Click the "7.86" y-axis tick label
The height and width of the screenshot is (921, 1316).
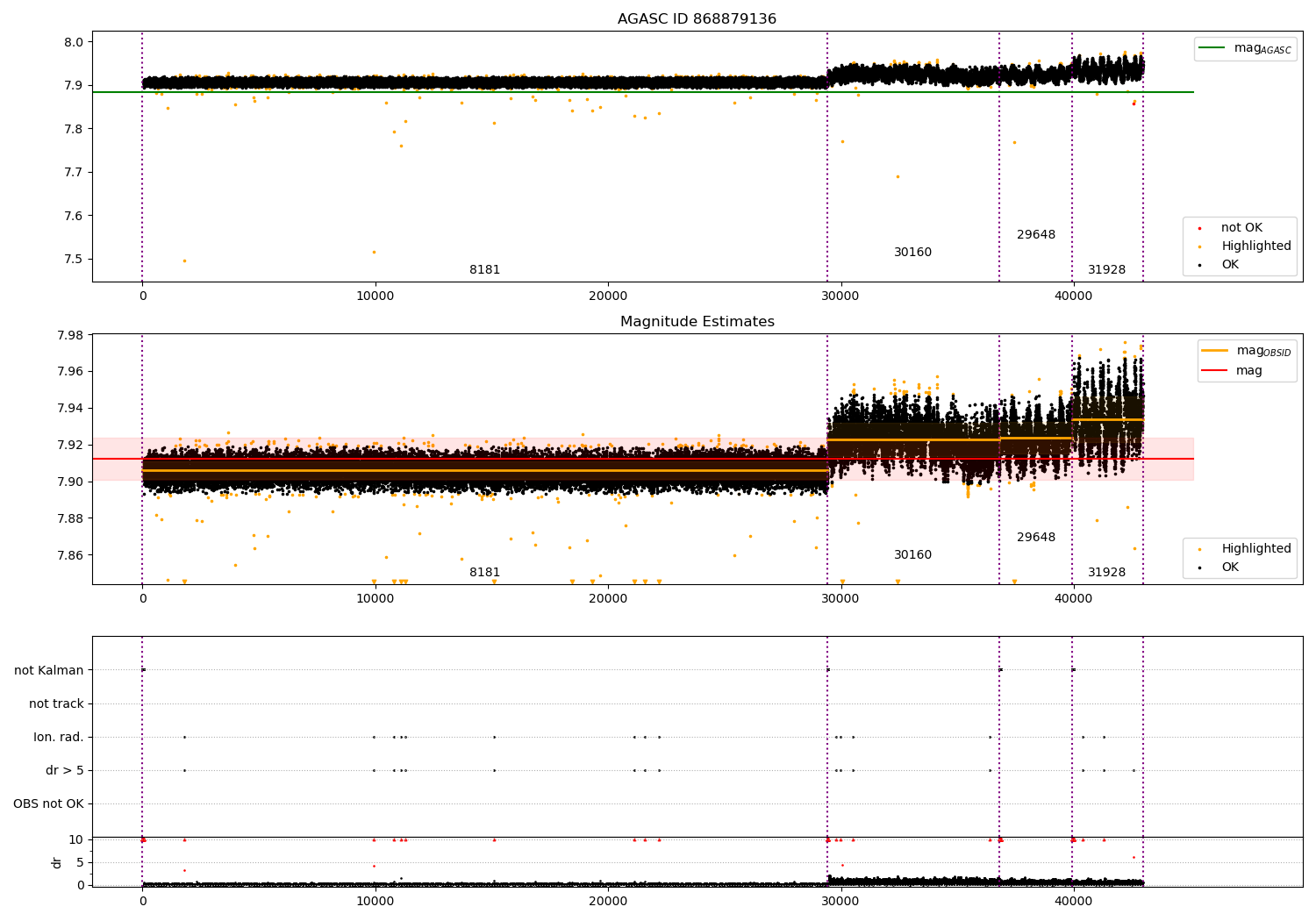pos(70,556)
